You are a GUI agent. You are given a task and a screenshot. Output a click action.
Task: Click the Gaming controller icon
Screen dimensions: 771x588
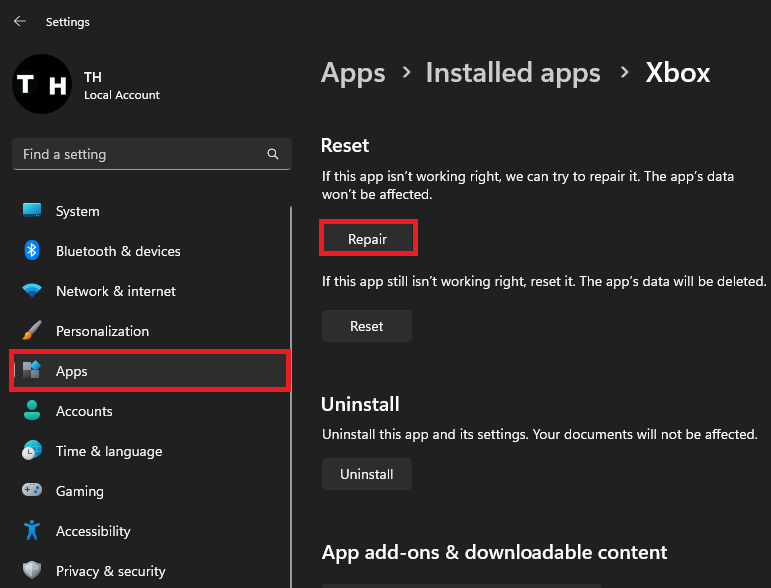click(32, 491)
